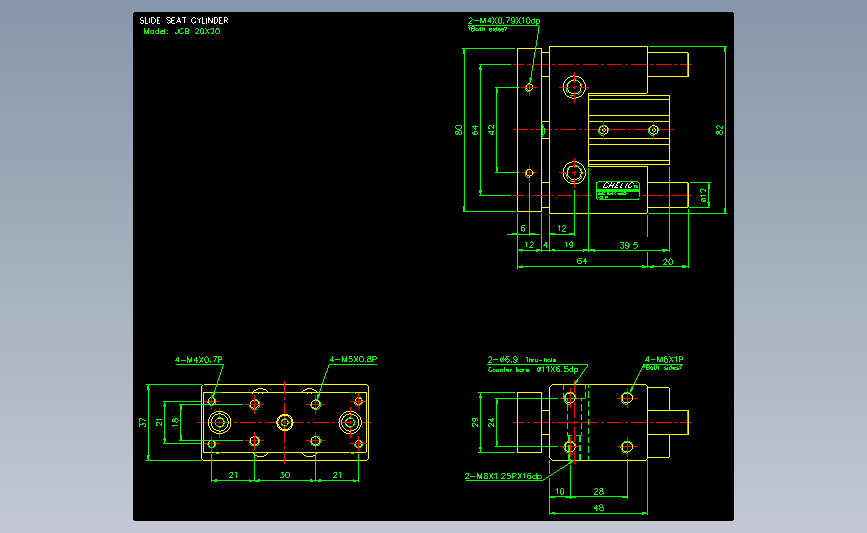Select the '82' height dimension text
This screenshot has width=867, height=533.
tap(719, 130)
